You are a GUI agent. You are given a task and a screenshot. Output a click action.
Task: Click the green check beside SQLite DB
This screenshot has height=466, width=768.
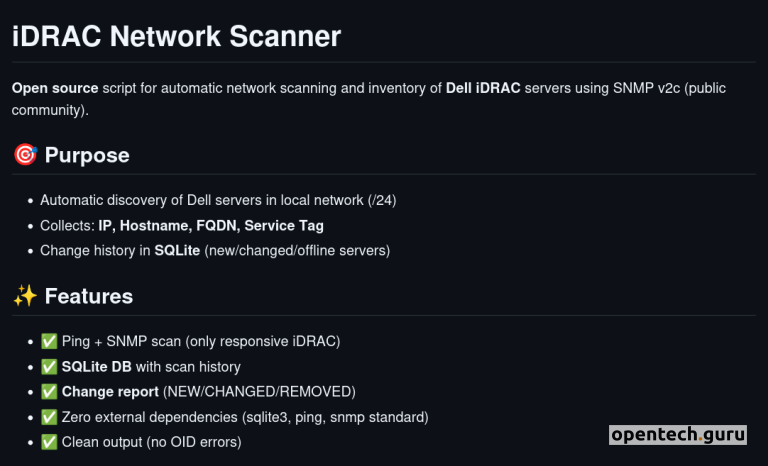pyautogui.click(x=49, y=366)
